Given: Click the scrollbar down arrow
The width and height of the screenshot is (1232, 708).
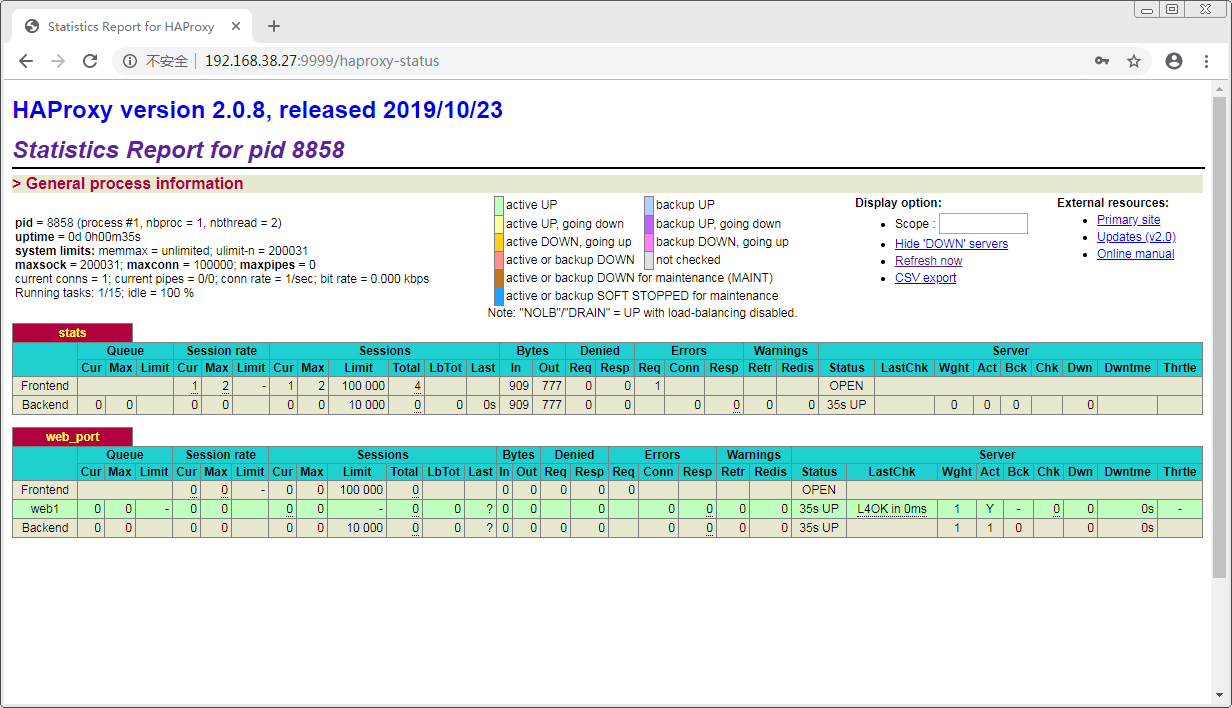Looking at the screenshot, I should pyautogui.click(x=1219, y=697).
